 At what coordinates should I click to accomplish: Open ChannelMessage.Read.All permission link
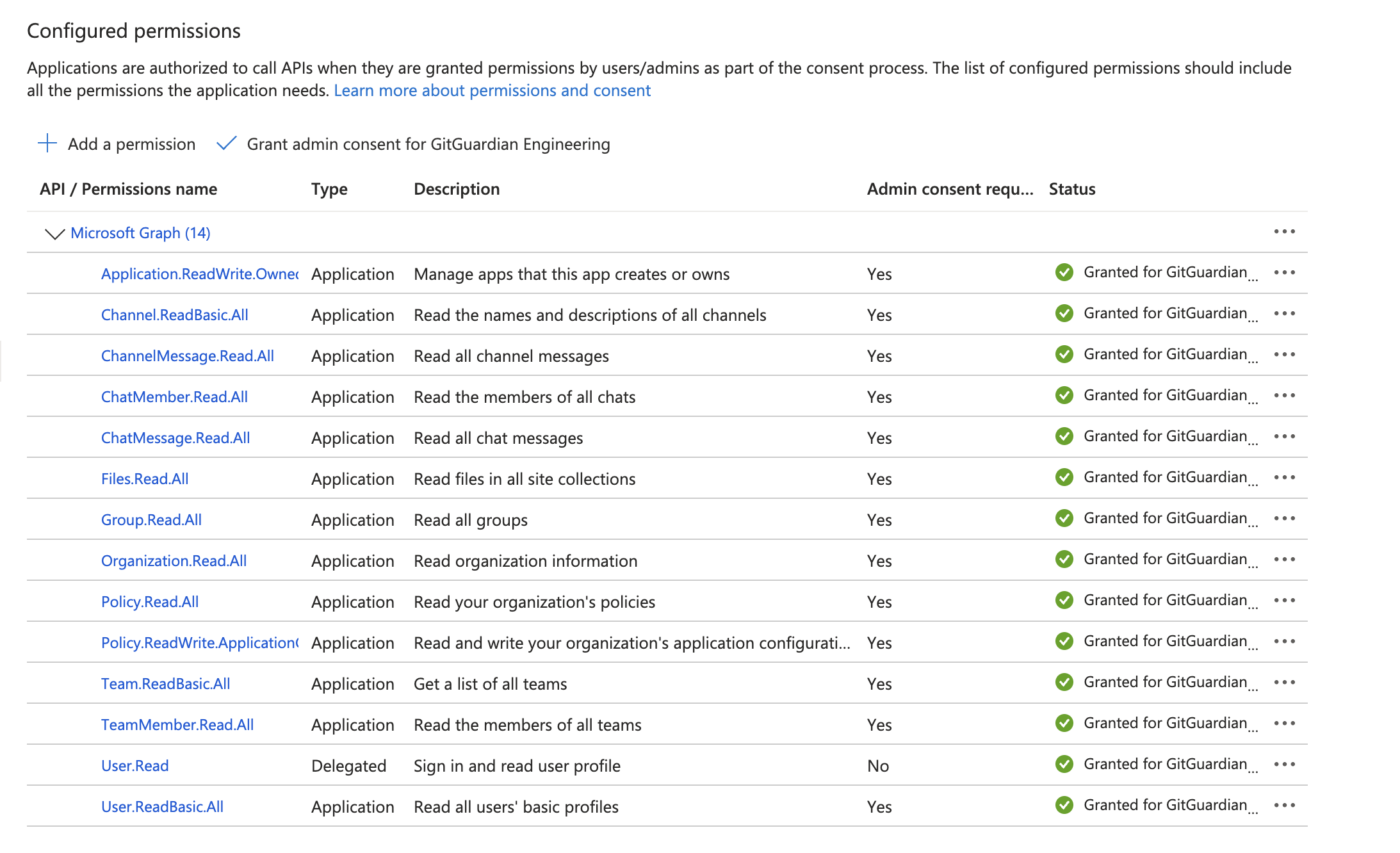click(188, 356)
